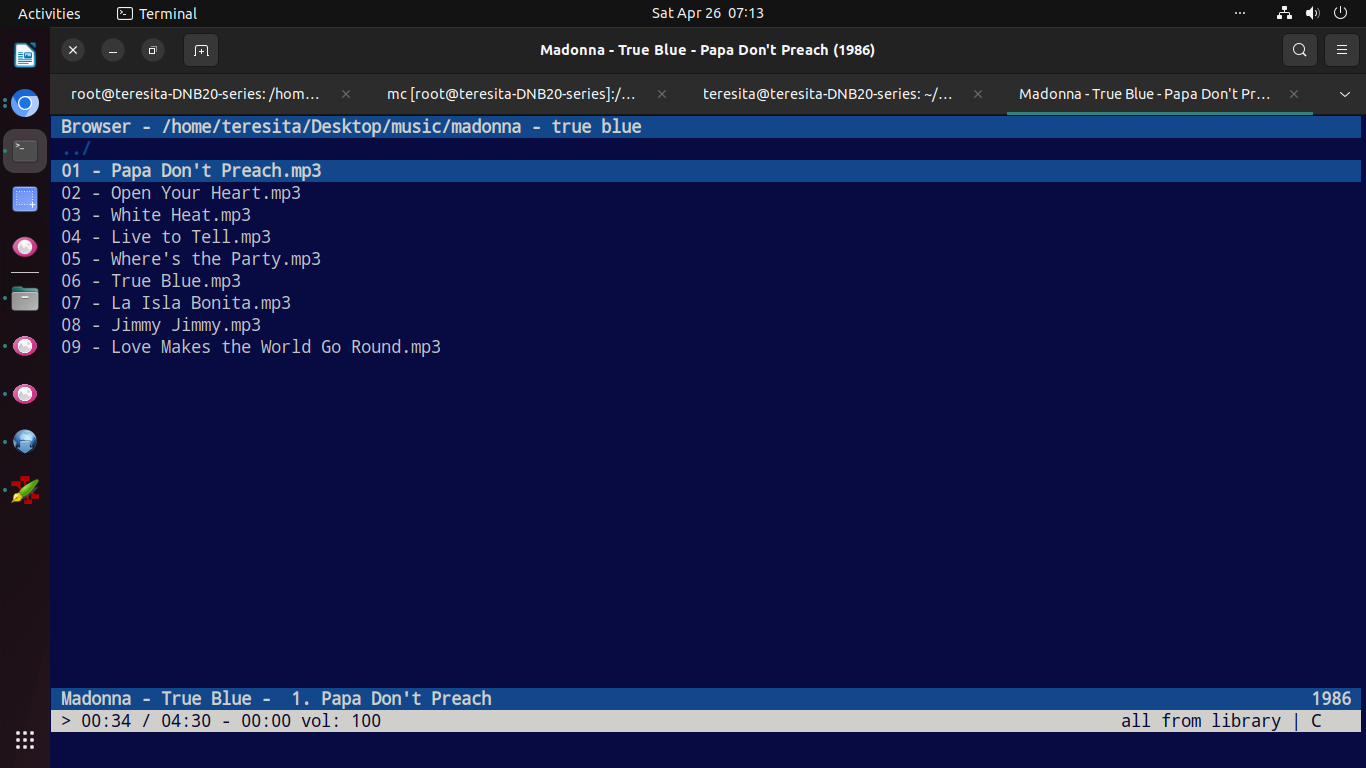Viewport: 1366px width, 768px height.
Task: Go to parent directory ../
Action: click(76, 149)
